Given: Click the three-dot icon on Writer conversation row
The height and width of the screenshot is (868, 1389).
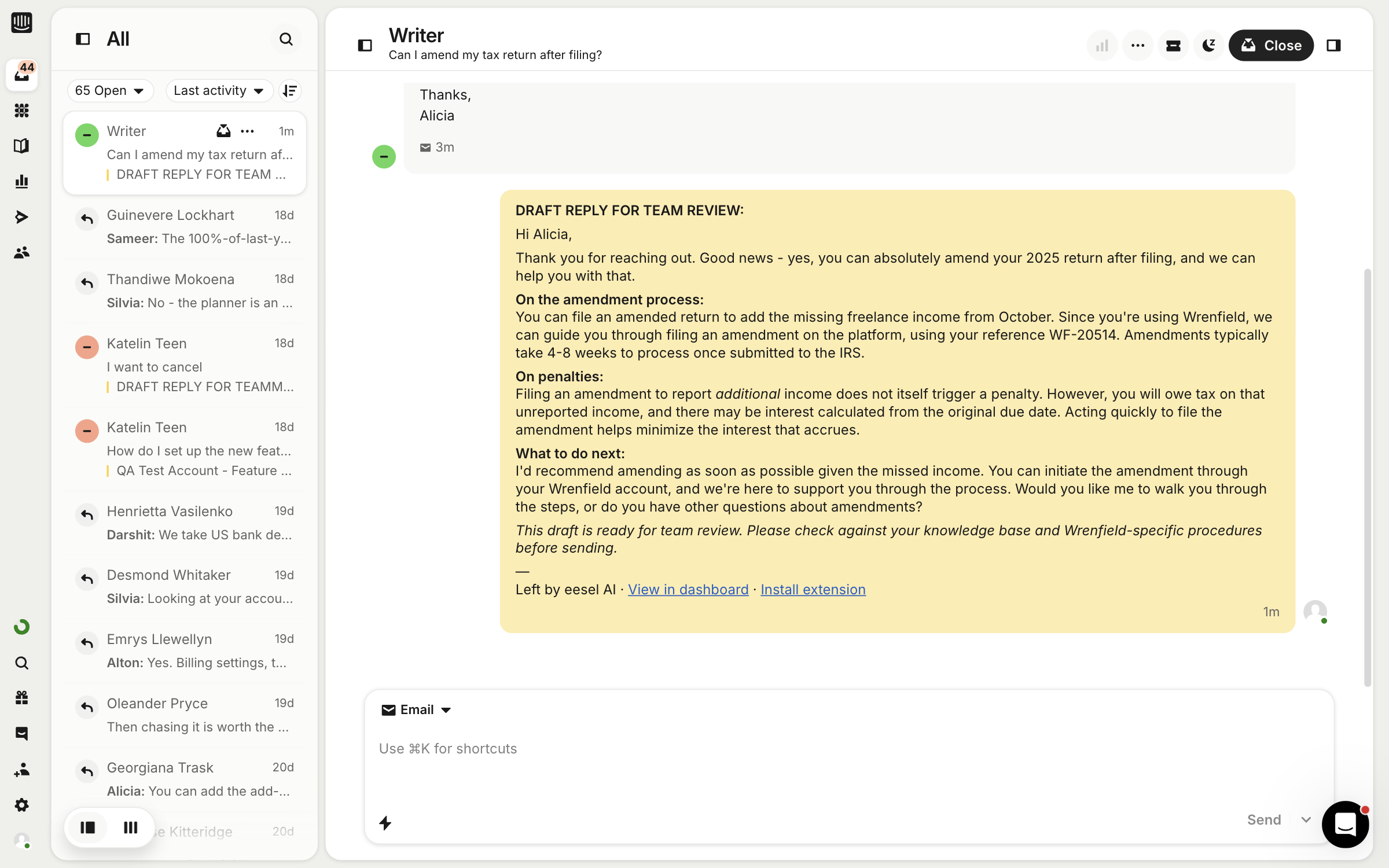Looking at the screenshot, I should [x=248, y=131].
